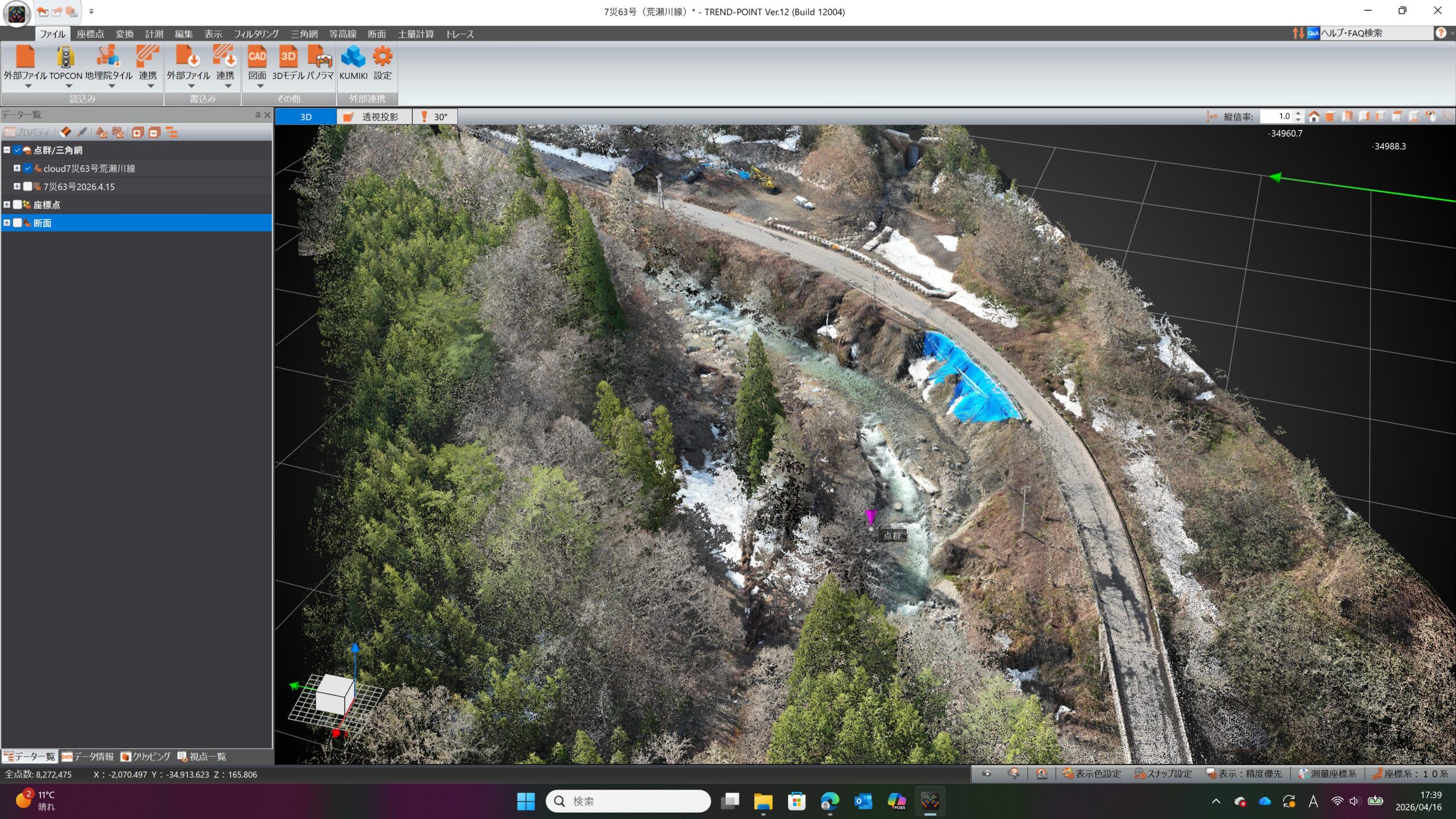Click the 表示色設定 status button

point(1091,773)
